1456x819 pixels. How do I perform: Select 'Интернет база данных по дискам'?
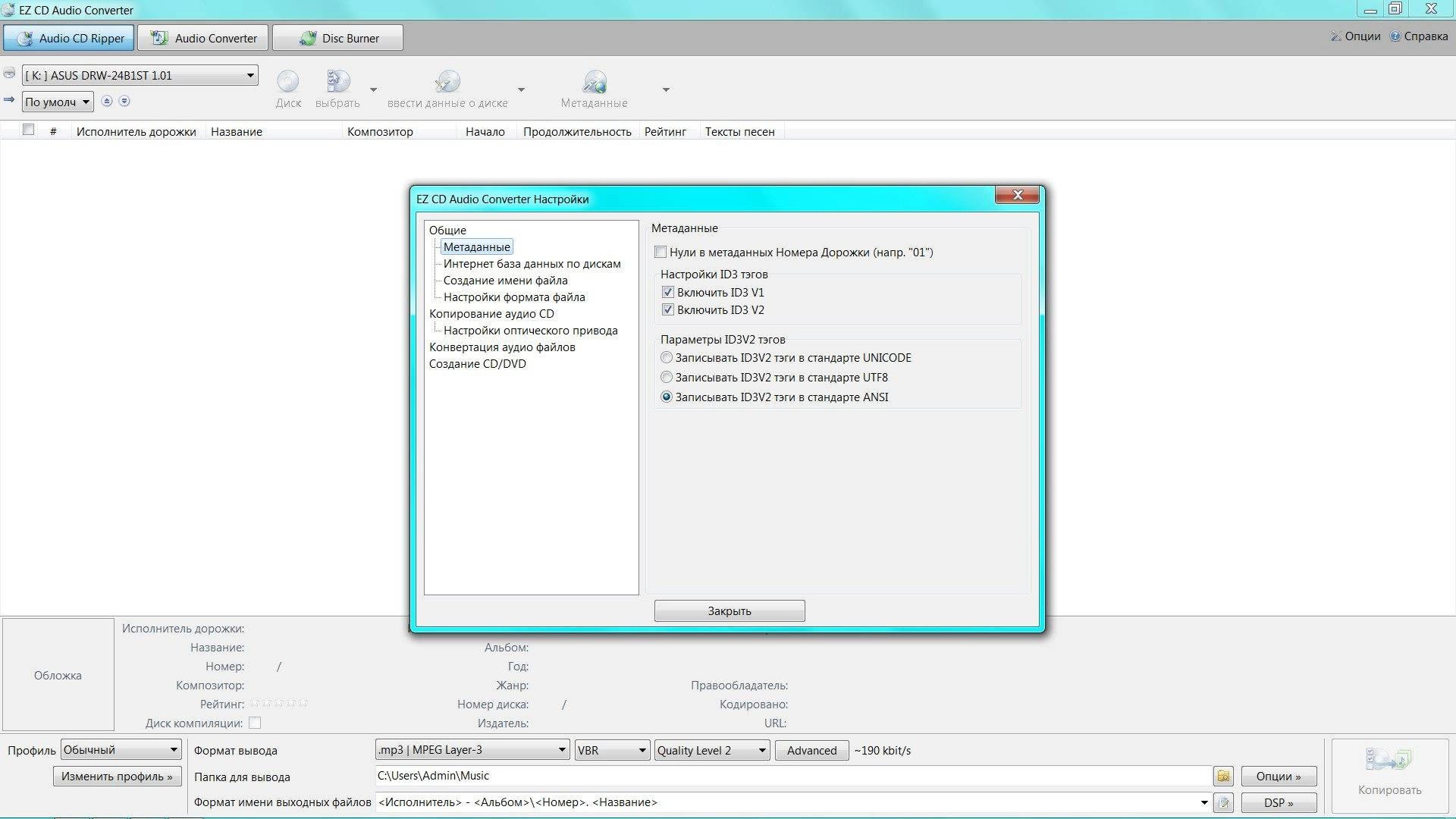(x=532, y=263)
